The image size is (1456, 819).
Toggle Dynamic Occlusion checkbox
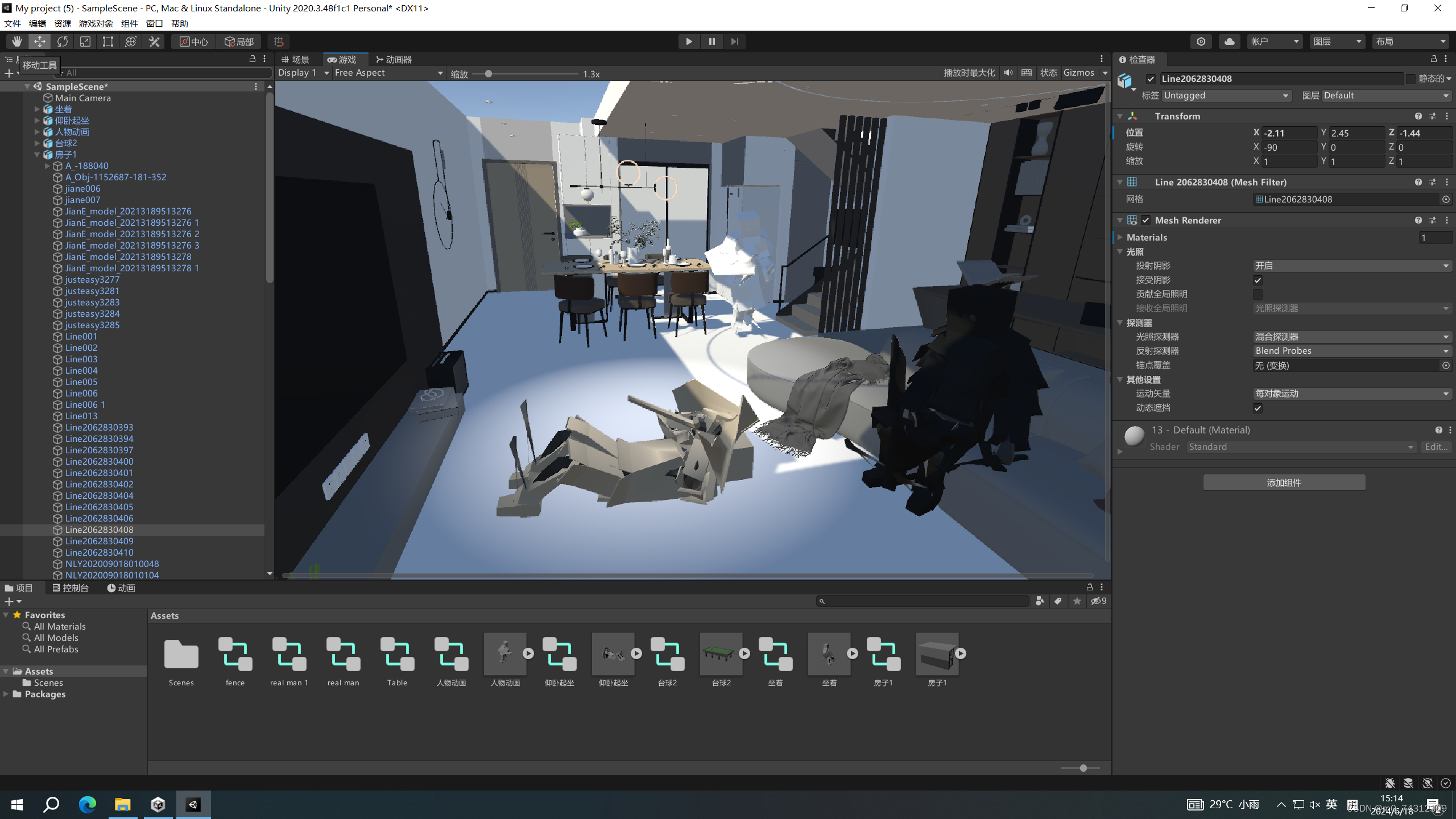pyautogui.click(x=1258, y=408)
